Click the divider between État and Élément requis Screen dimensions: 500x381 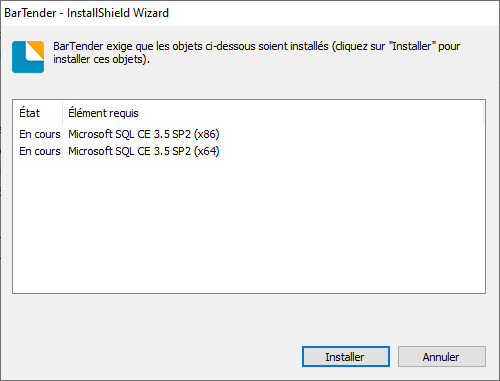click(x=62, y=113)
